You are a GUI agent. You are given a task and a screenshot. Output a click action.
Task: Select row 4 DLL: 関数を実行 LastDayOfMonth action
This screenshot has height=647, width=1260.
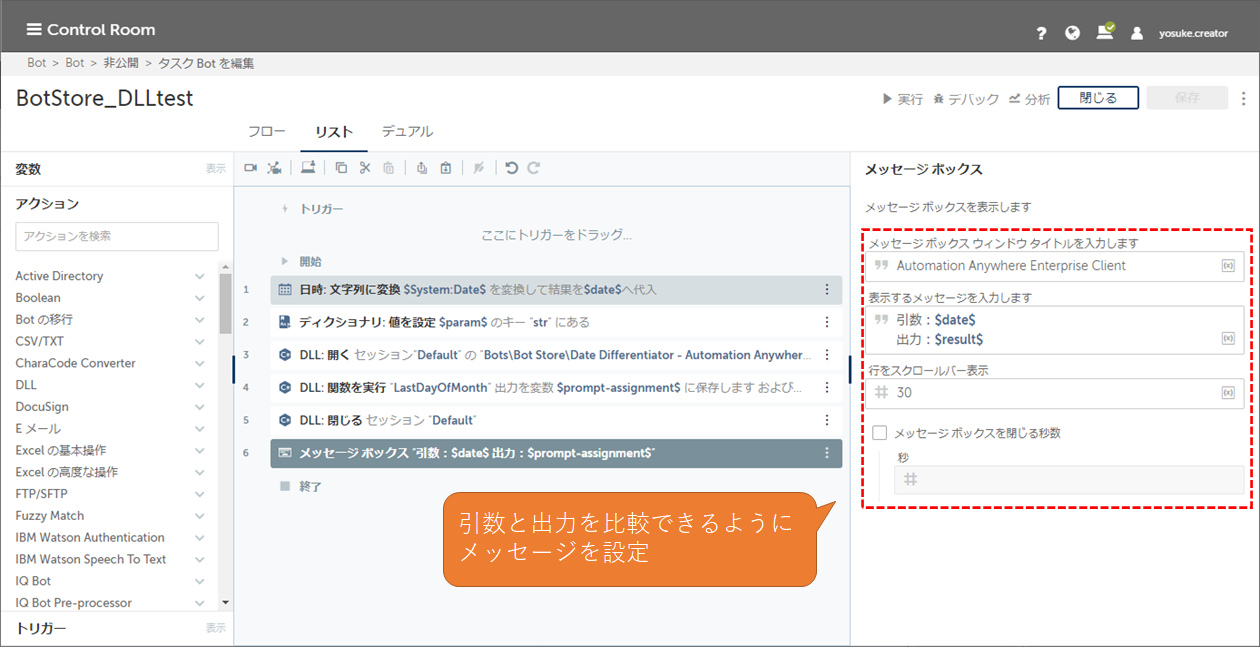(556, 387)
